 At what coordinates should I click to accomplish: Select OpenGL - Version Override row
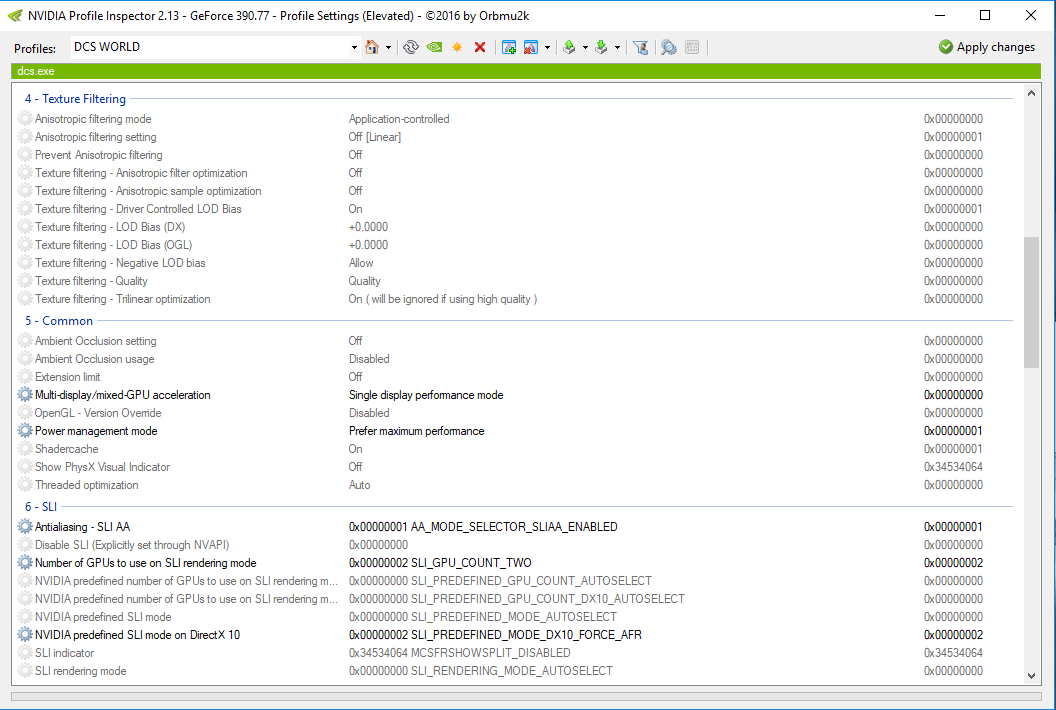click(515, 413)
